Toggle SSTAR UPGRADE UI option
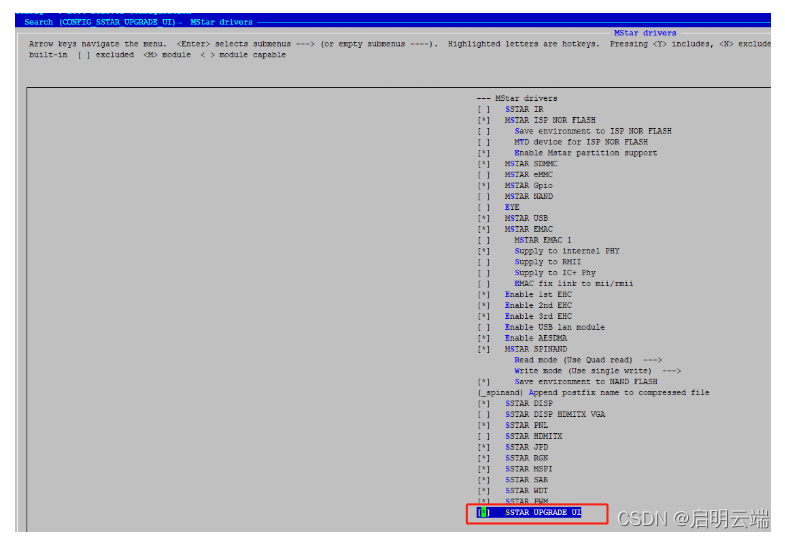 [484, 512]
